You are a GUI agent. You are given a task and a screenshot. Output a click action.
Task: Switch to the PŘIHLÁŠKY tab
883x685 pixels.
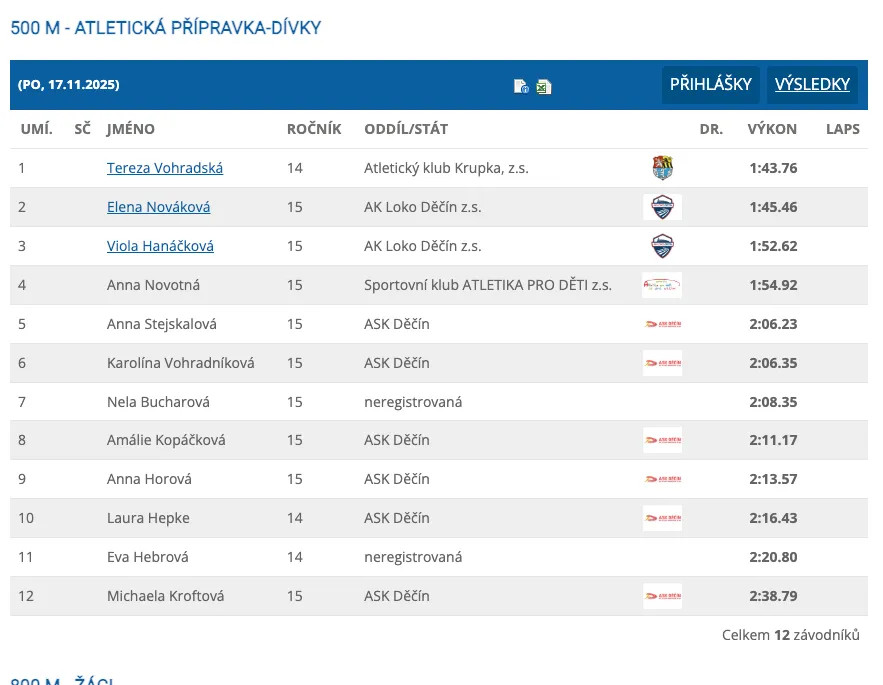point(710,85)
